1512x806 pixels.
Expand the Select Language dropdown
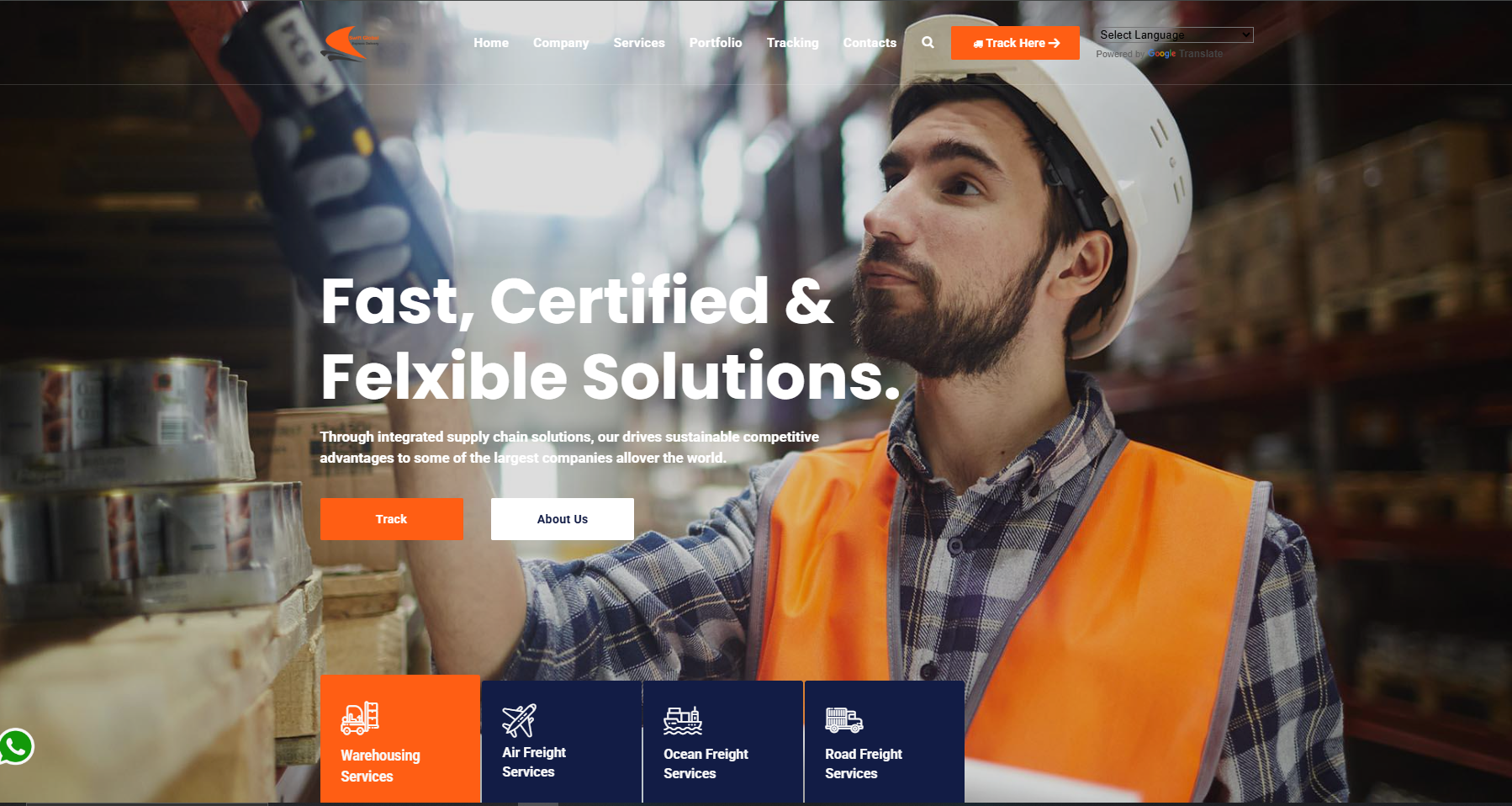click(1175, 34)
